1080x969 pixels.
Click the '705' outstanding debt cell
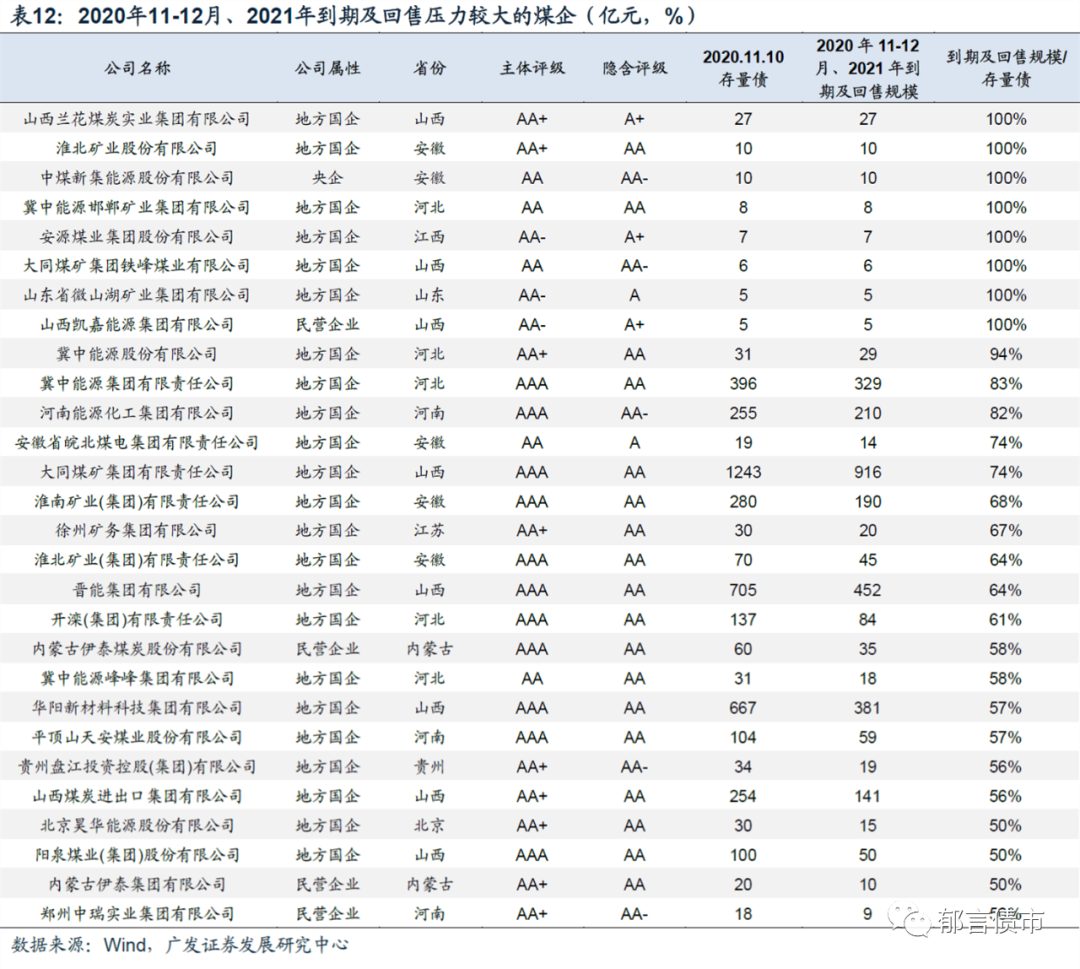[743, 590]
